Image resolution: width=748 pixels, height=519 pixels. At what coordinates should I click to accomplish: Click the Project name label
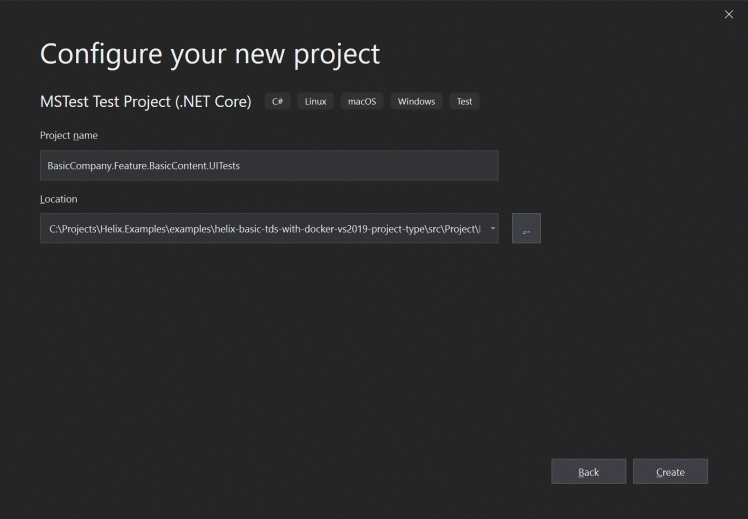69,135
